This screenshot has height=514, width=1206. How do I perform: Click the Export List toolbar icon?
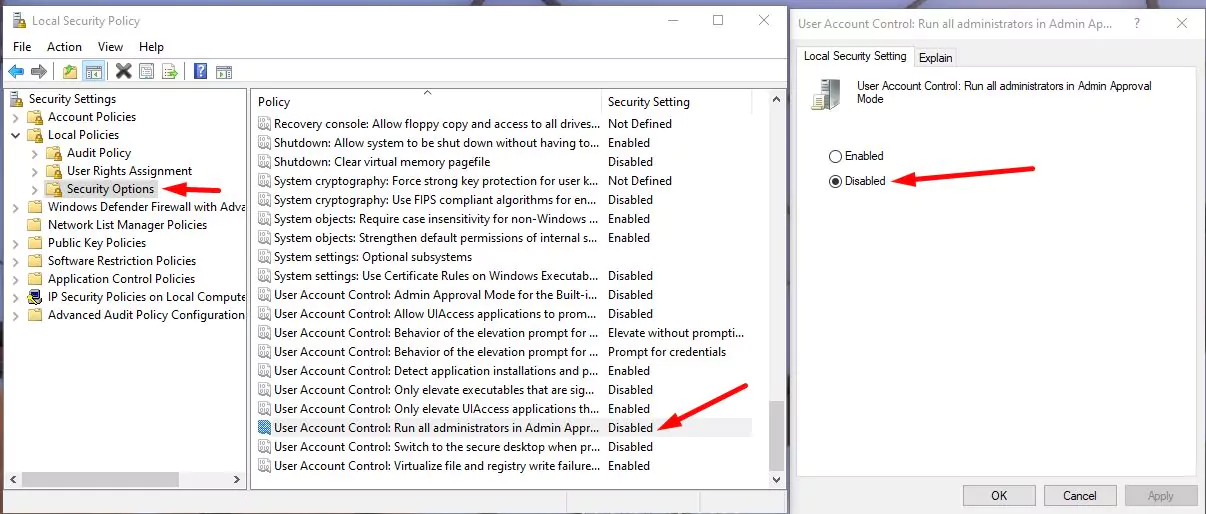(x=170, y=71)
